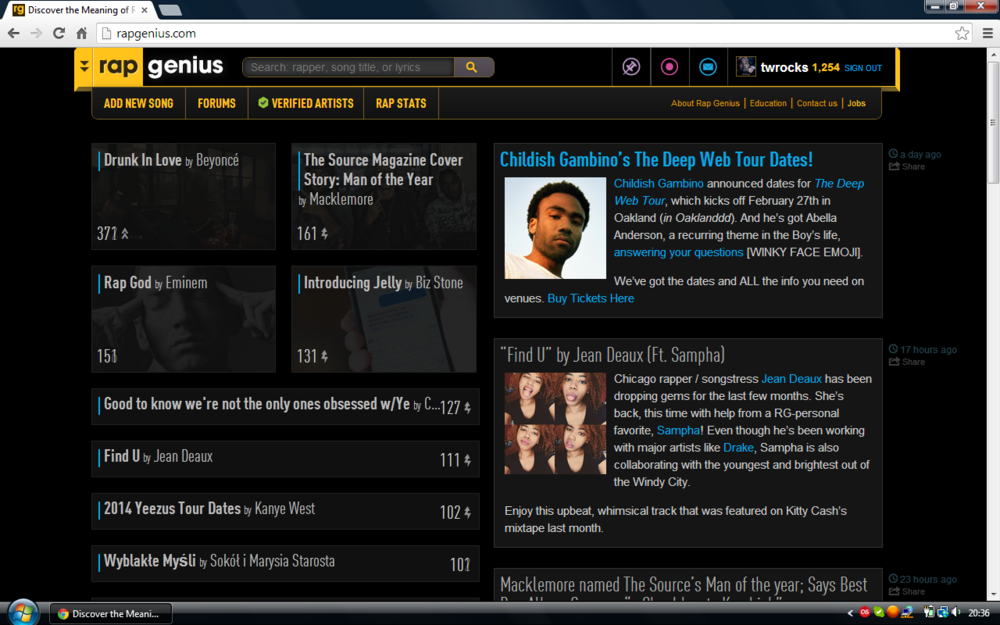1000x625 pixels.
Task: Click the search magnifying glass icon
Action: coord(473,67)
